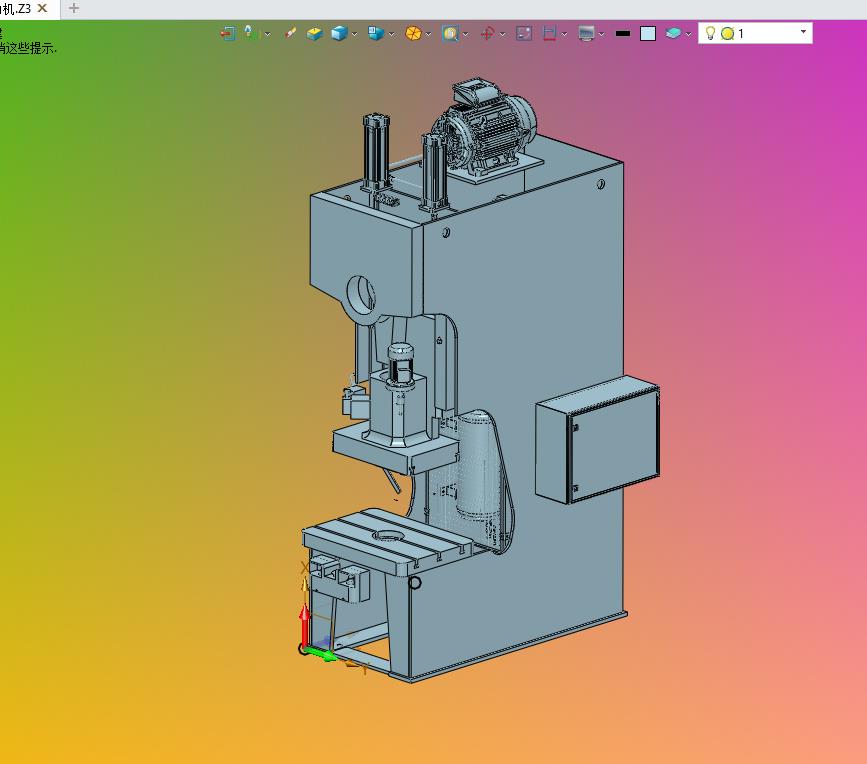Close the .Z3 document tab
867x764 pixels.
(42, 8)
